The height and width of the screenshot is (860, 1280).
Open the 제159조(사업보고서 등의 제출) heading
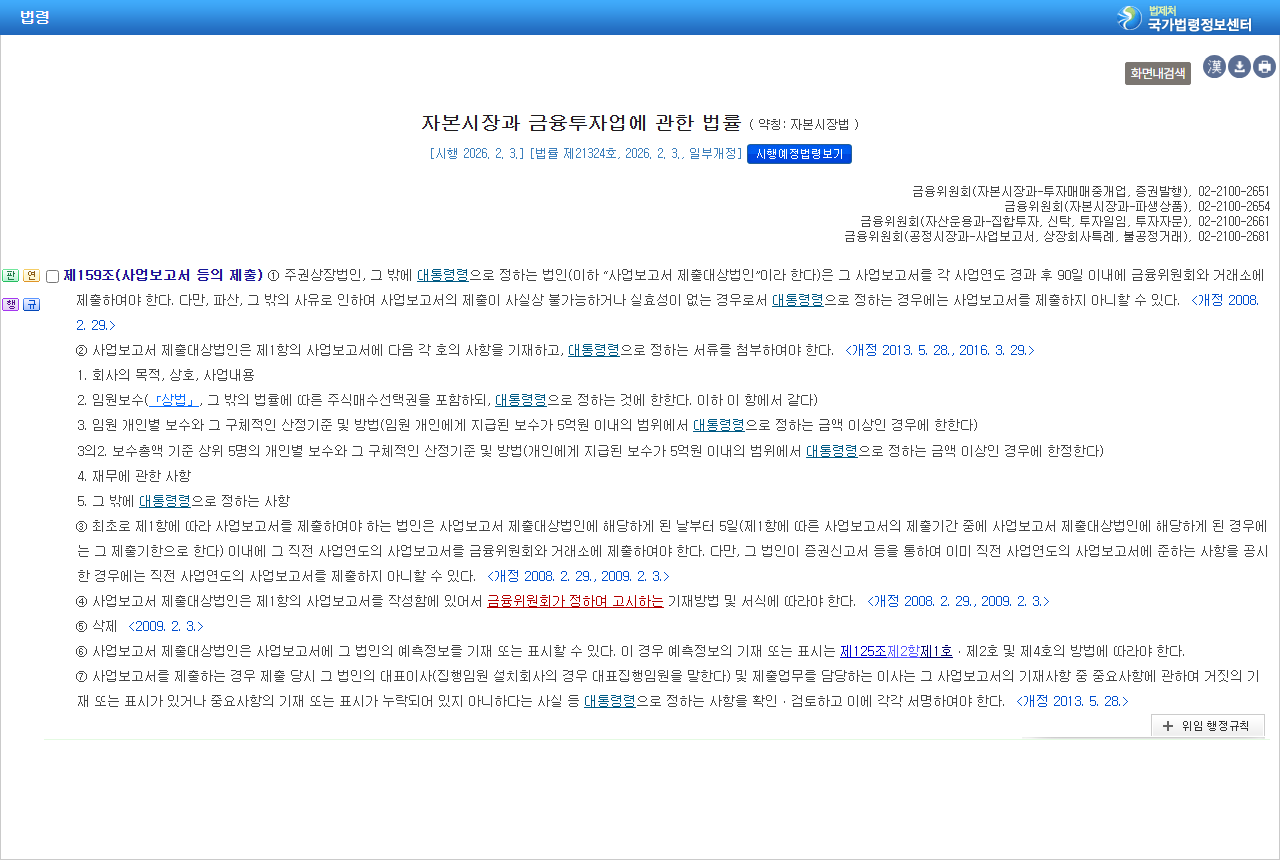(x=163, y=275)
